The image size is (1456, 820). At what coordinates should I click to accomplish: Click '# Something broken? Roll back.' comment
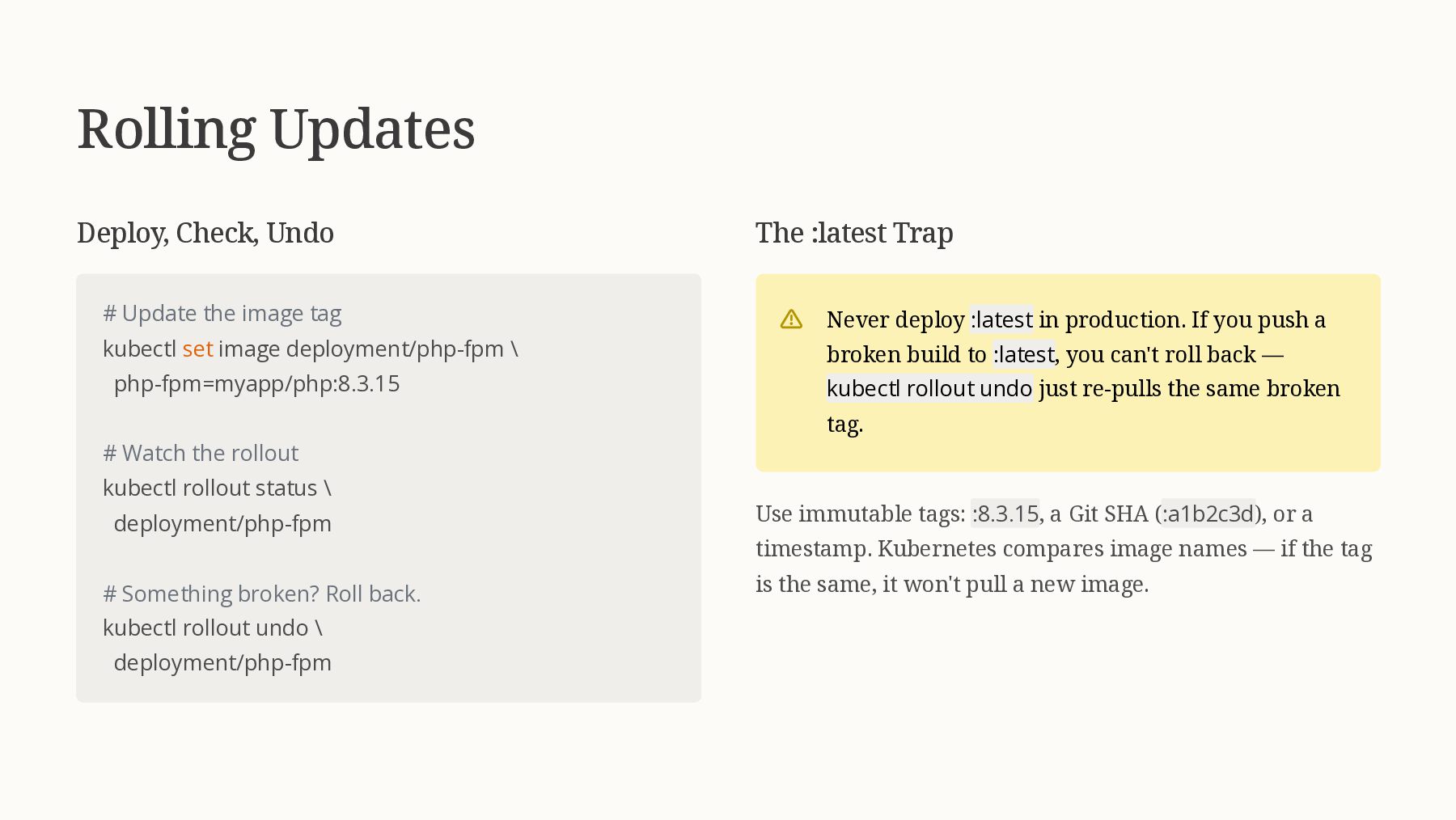(x=262, y=594)
